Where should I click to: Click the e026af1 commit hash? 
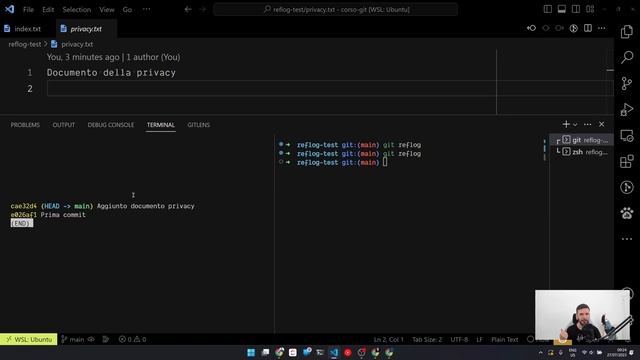[23, 215]
